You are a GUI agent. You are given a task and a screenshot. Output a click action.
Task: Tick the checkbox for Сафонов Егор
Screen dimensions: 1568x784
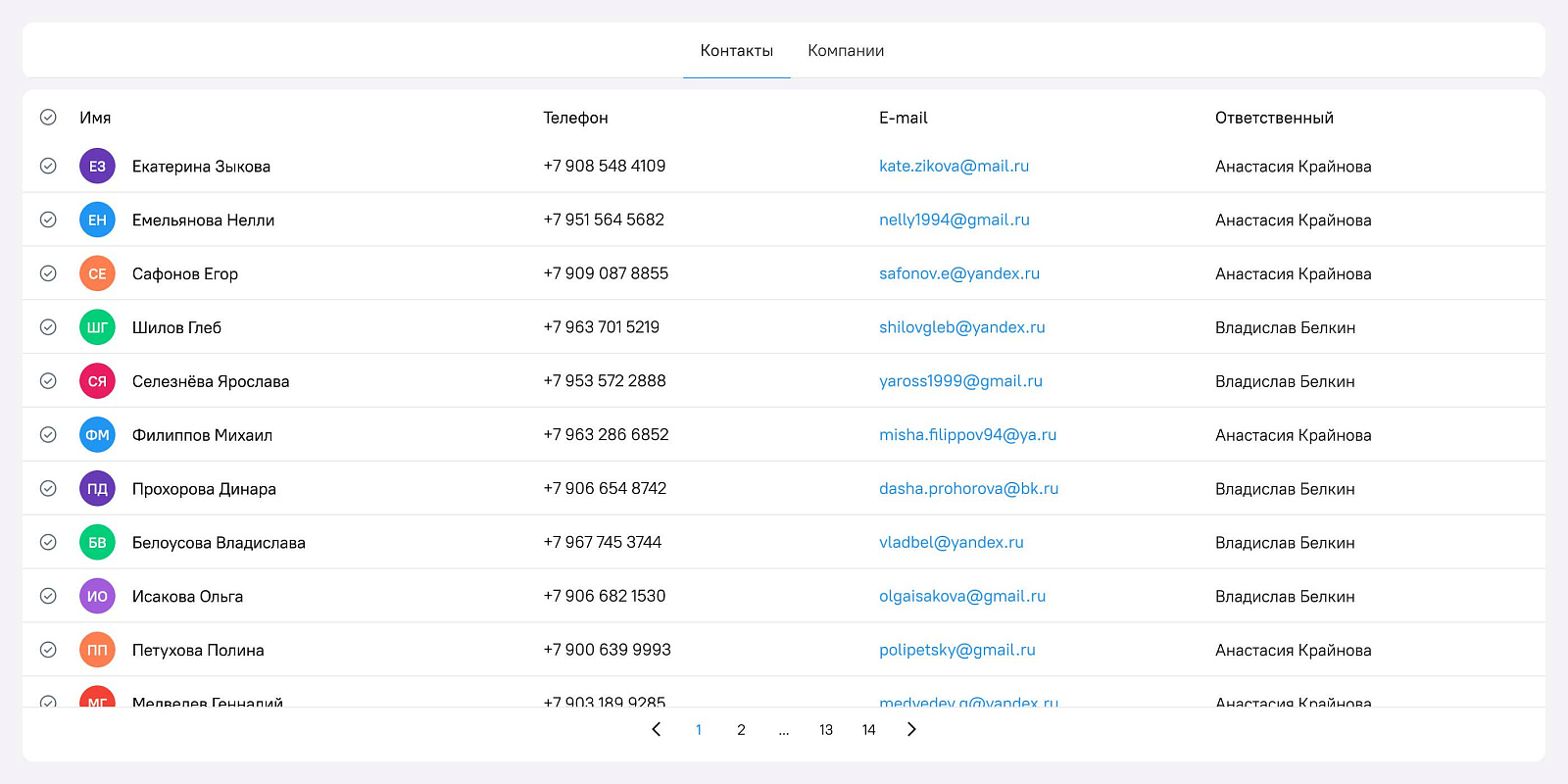click(48, 273)
